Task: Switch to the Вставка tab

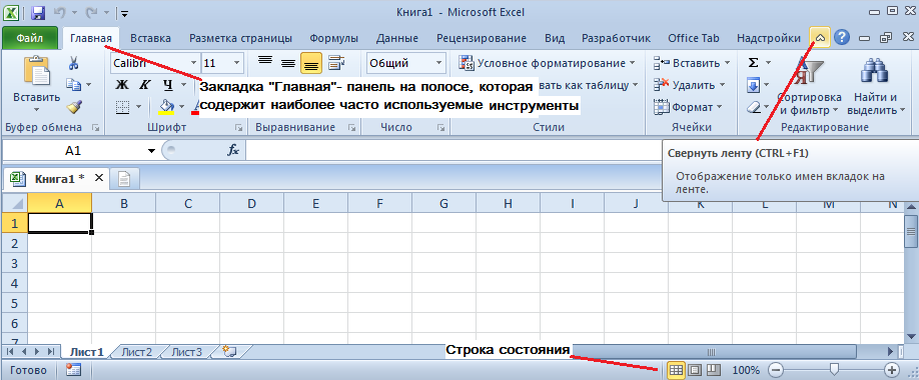Action: [x=151, y=38]
